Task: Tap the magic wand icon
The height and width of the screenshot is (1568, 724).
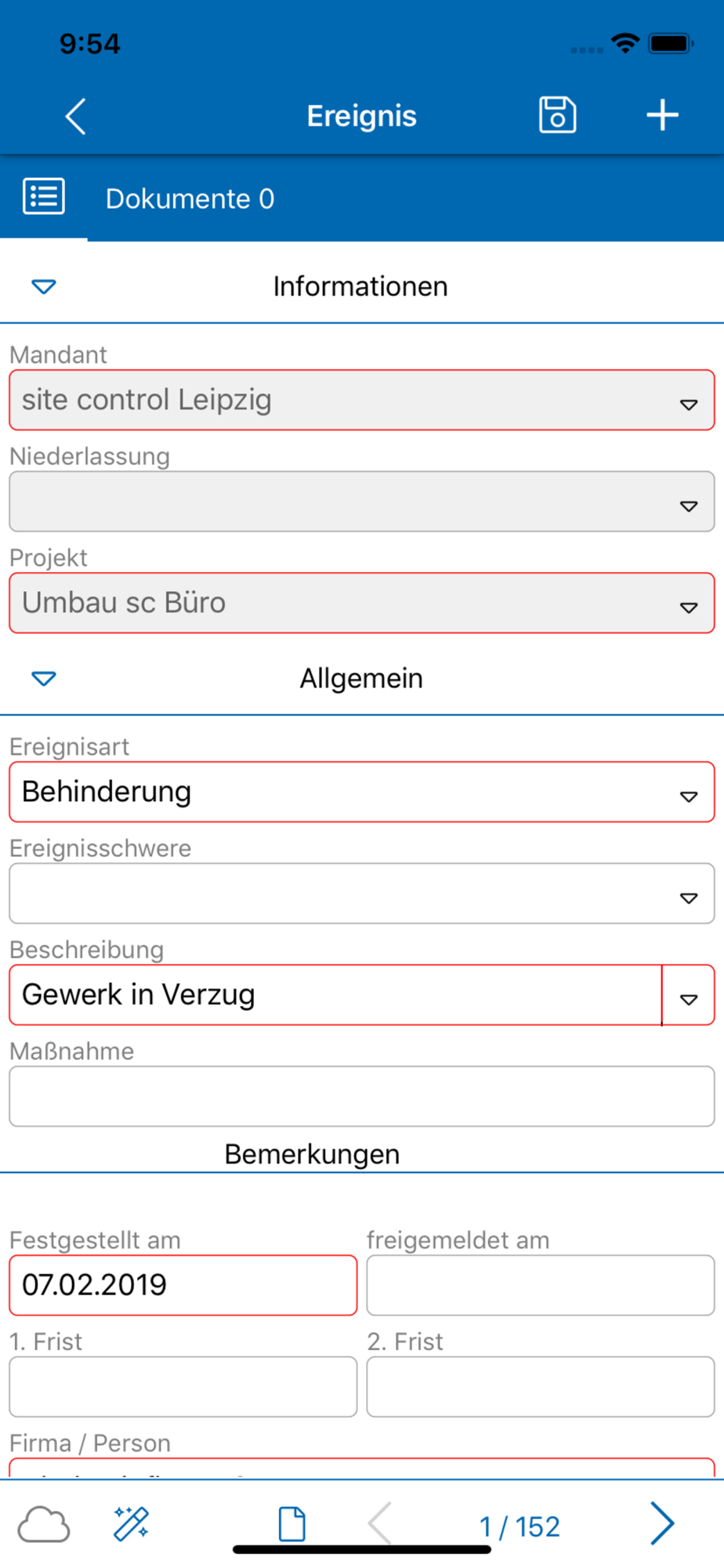Action: click(131, 1524)
